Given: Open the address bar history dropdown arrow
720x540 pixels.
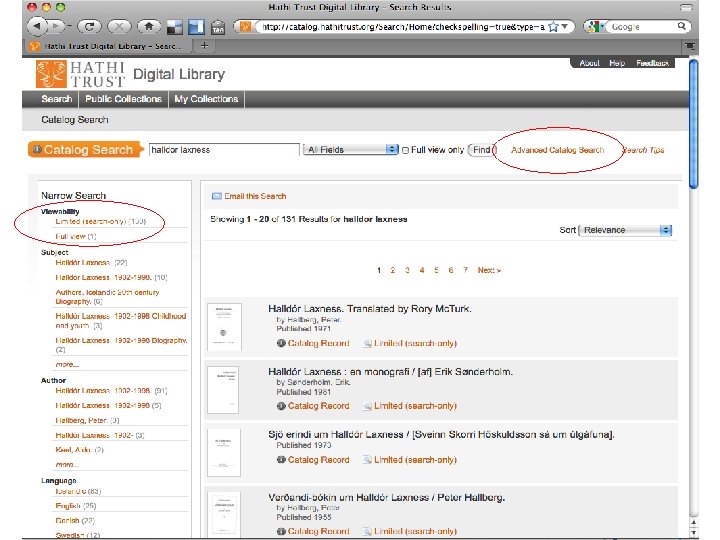Looking at the screenshot, I should [x=565, y=27].
